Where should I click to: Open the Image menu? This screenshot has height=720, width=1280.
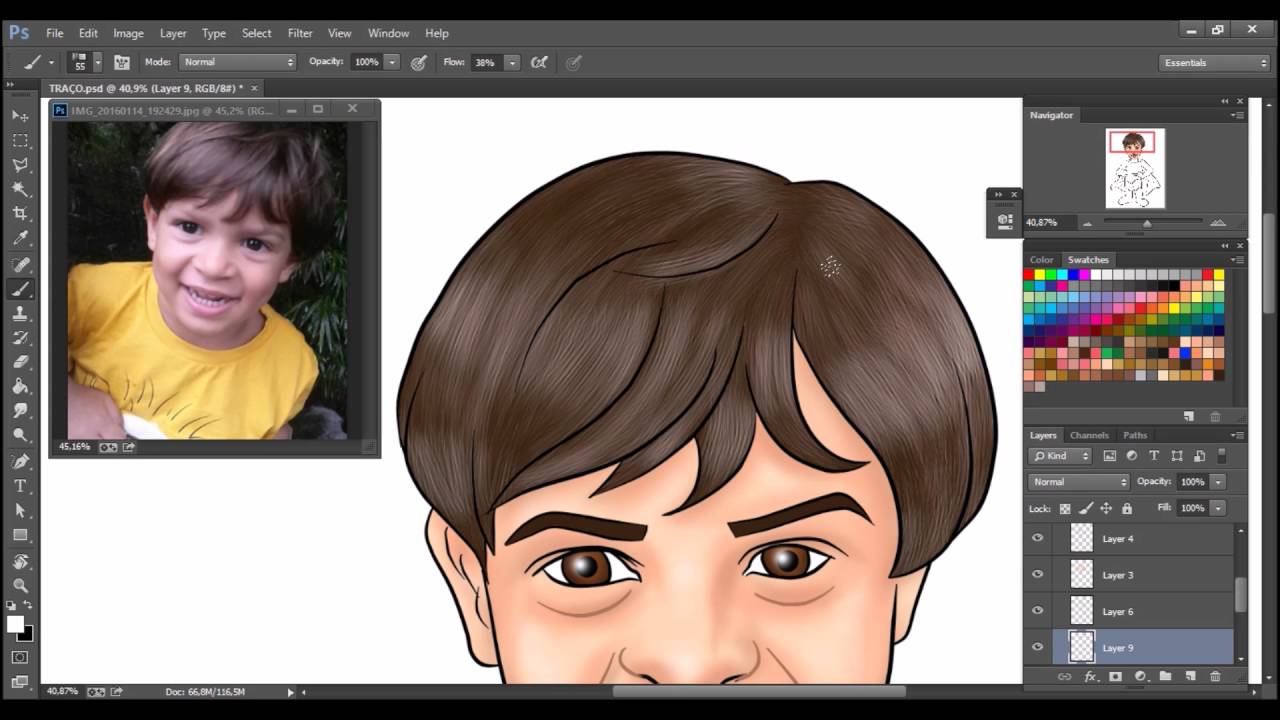tap(128, 33)
